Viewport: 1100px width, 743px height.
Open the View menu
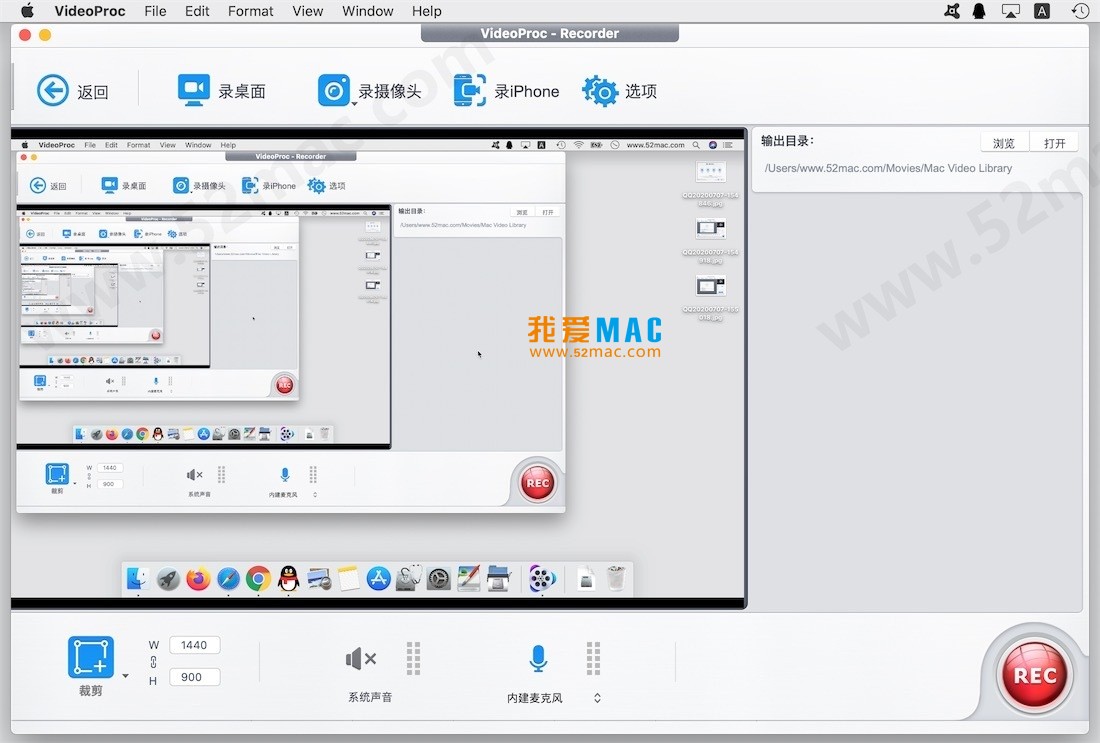307,11
